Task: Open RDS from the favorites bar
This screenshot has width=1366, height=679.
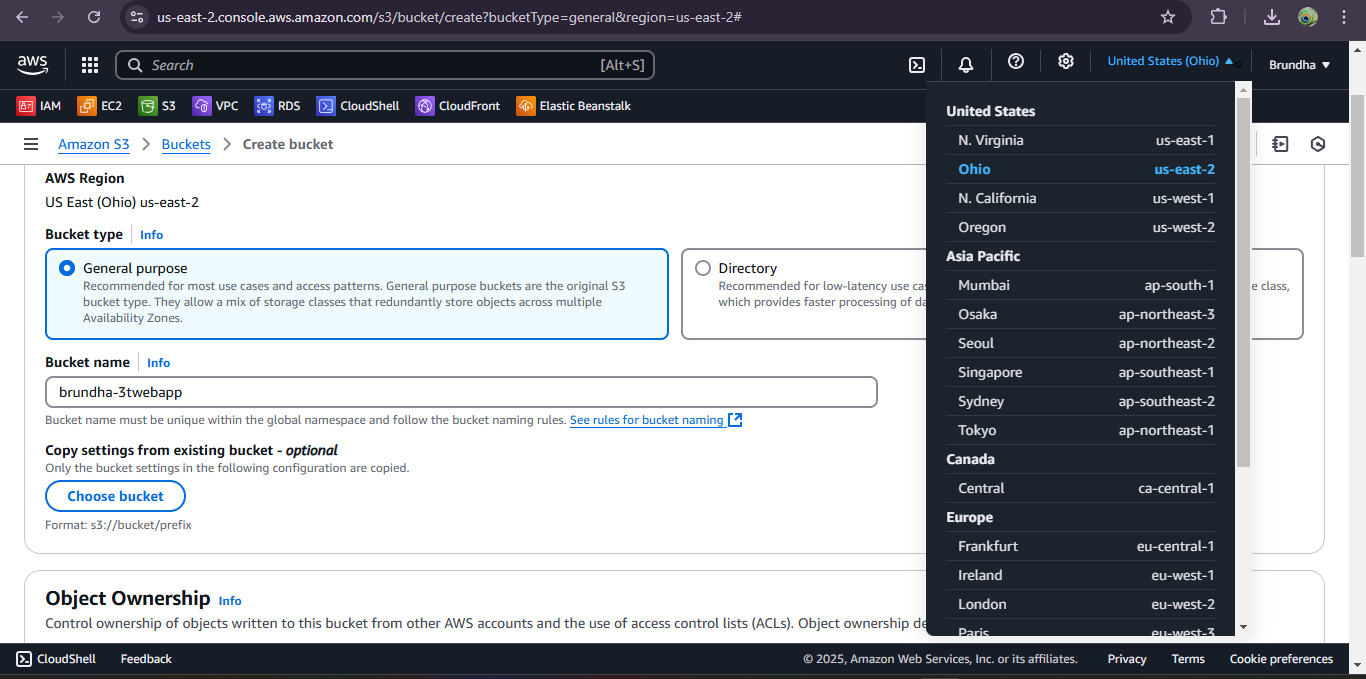Action: (x=277, y=106)
